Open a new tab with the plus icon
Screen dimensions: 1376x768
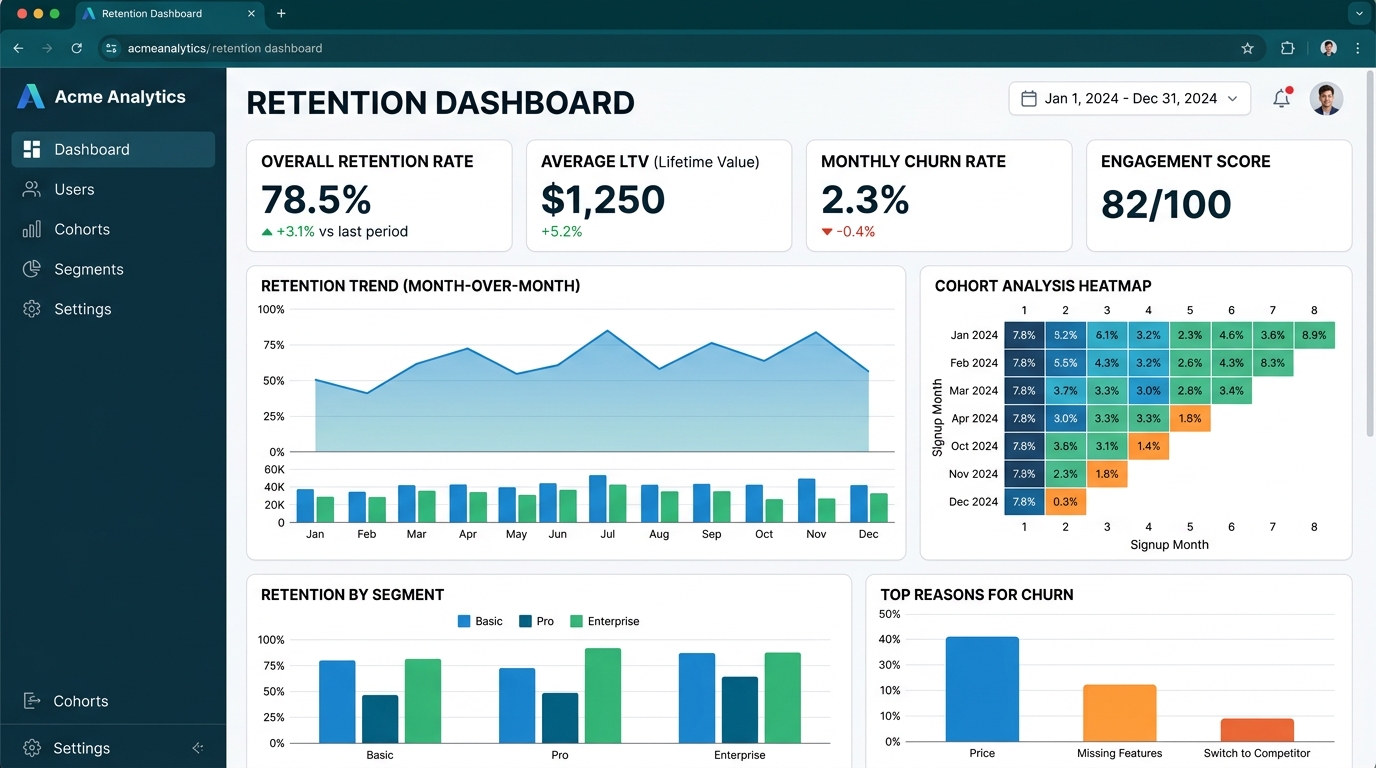pos(281,14)
